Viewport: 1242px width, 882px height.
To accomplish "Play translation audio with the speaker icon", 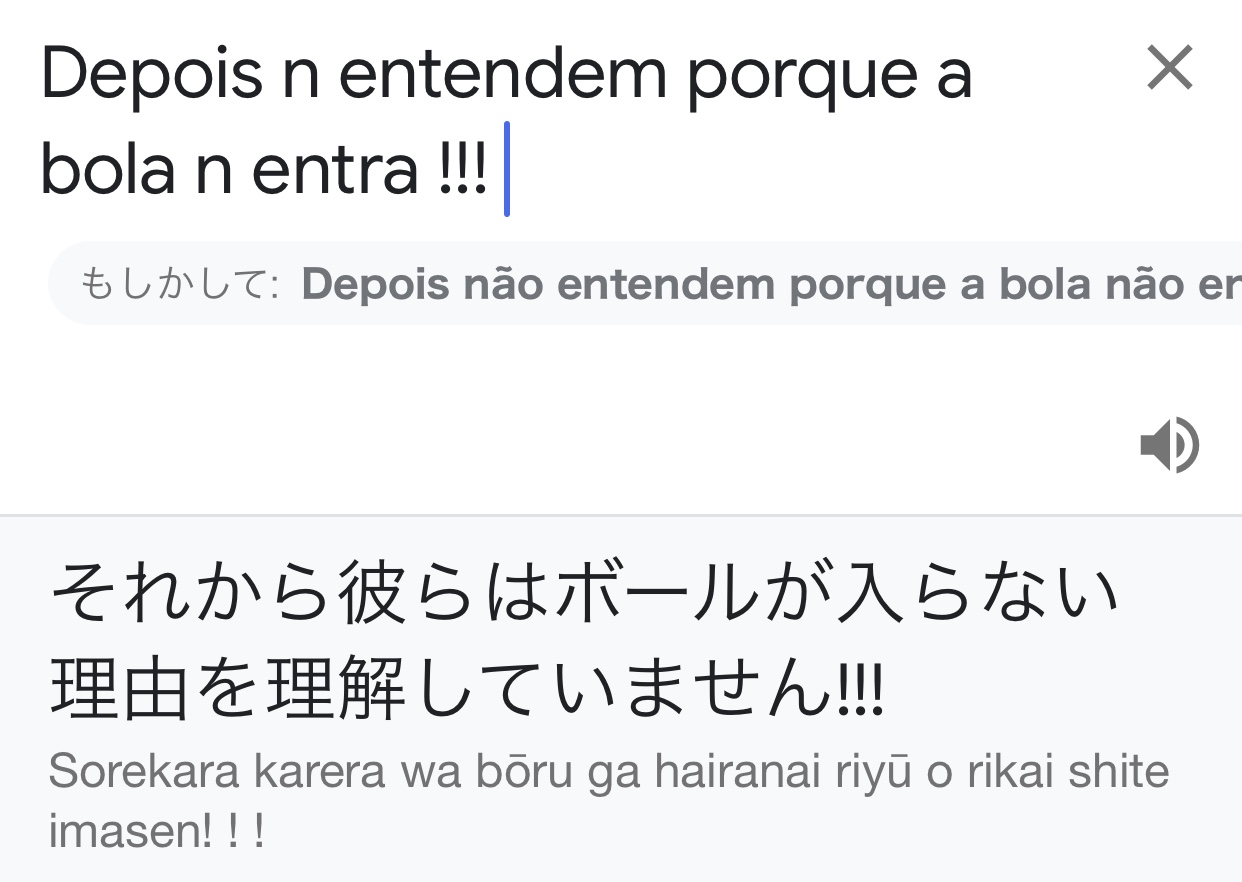I will click(1169, 445).
